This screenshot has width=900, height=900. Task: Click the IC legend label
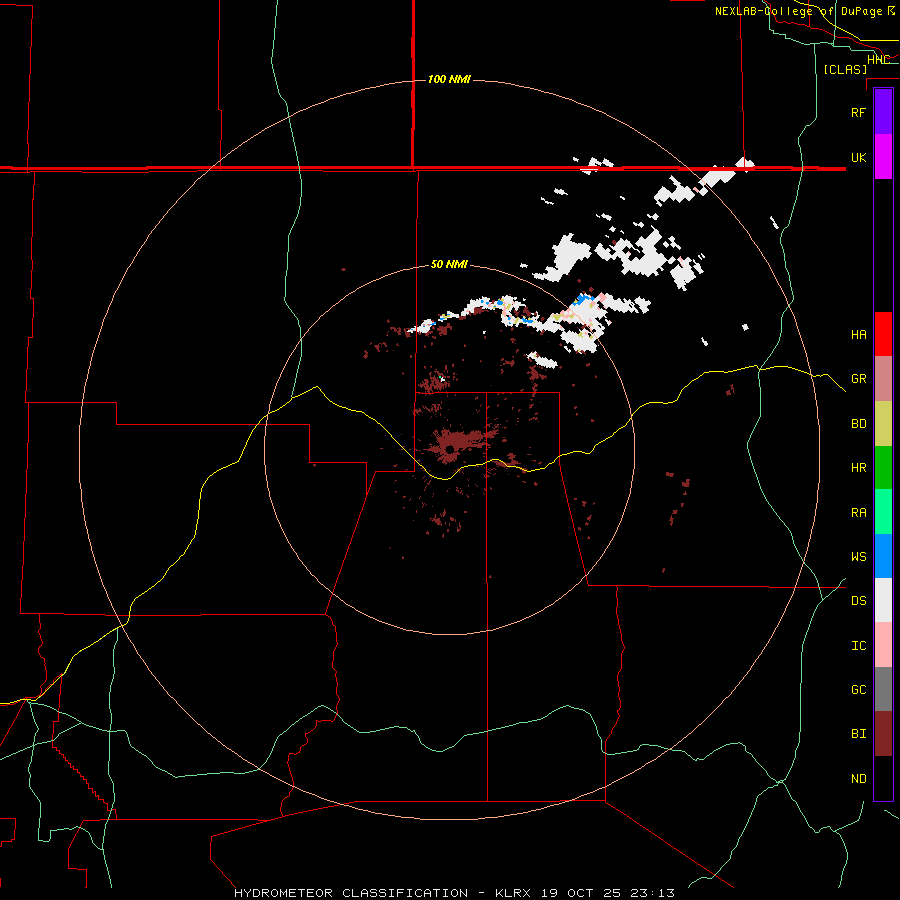tap(859, 646)
